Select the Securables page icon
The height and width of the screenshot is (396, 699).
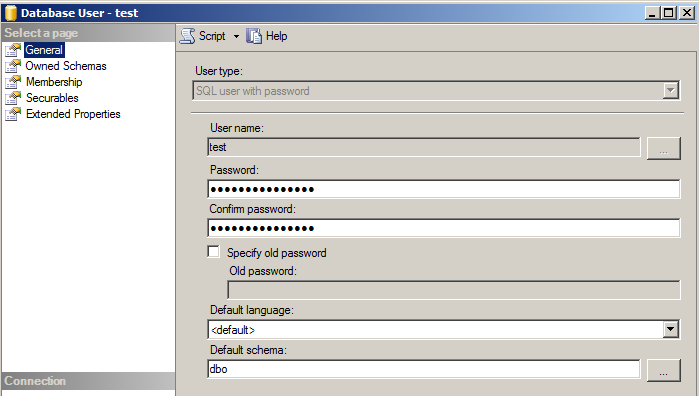point(13,98)
